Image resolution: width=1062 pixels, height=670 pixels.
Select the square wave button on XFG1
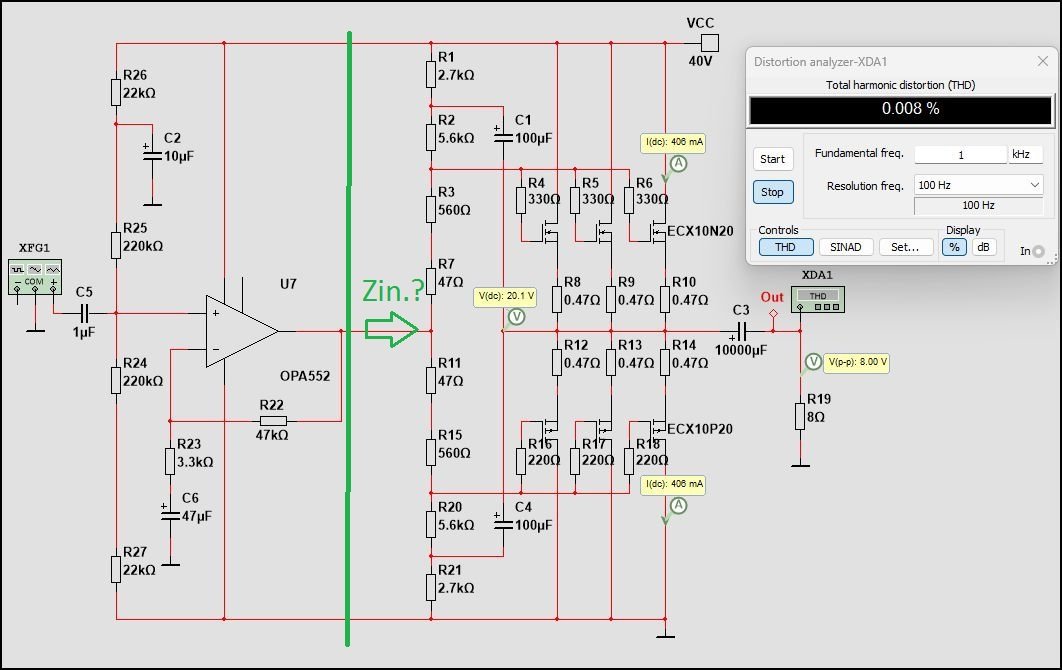tap(18, 269)
